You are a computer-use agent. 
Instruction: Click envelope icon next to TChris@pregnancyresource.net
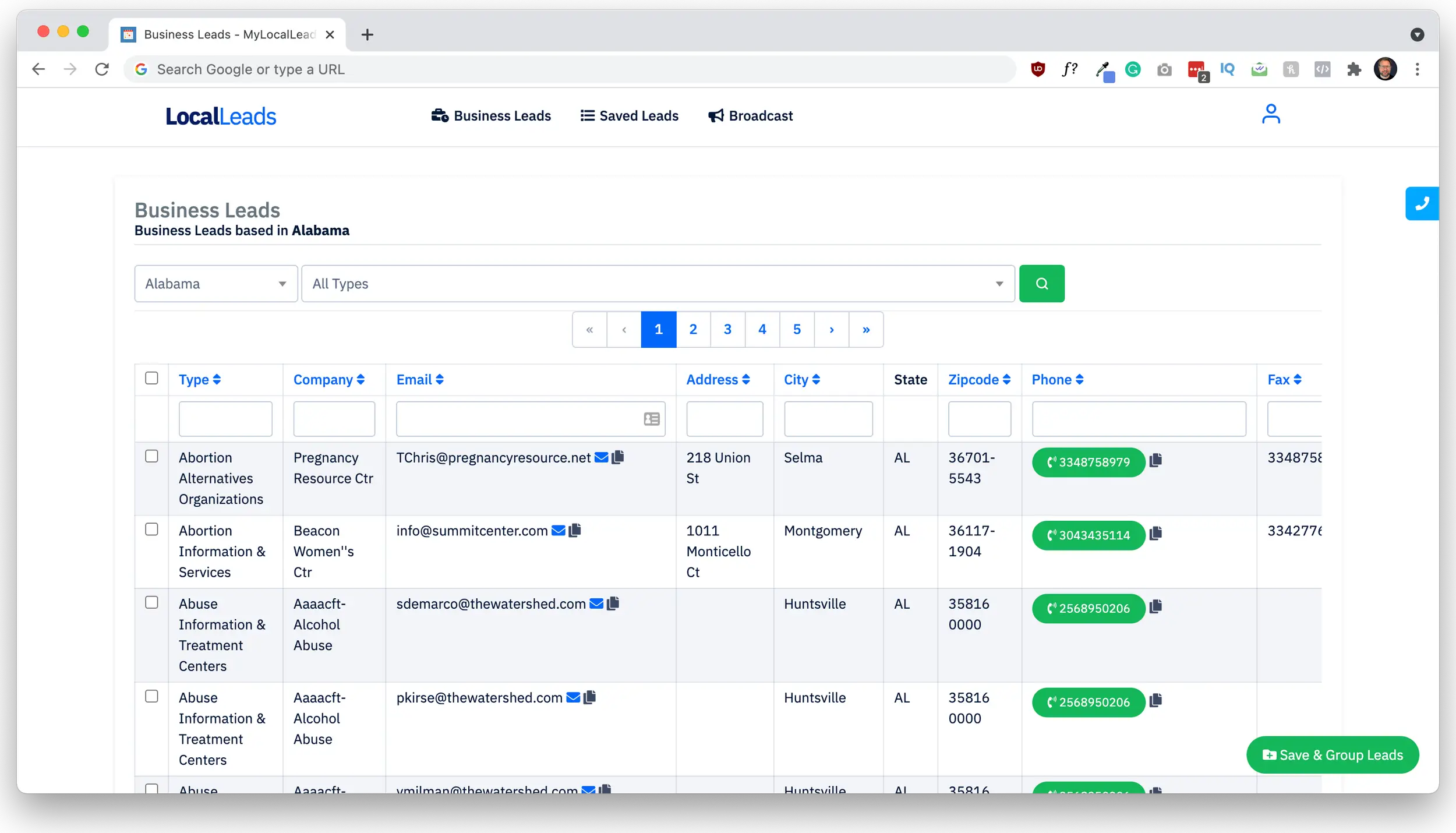(601, 458)
